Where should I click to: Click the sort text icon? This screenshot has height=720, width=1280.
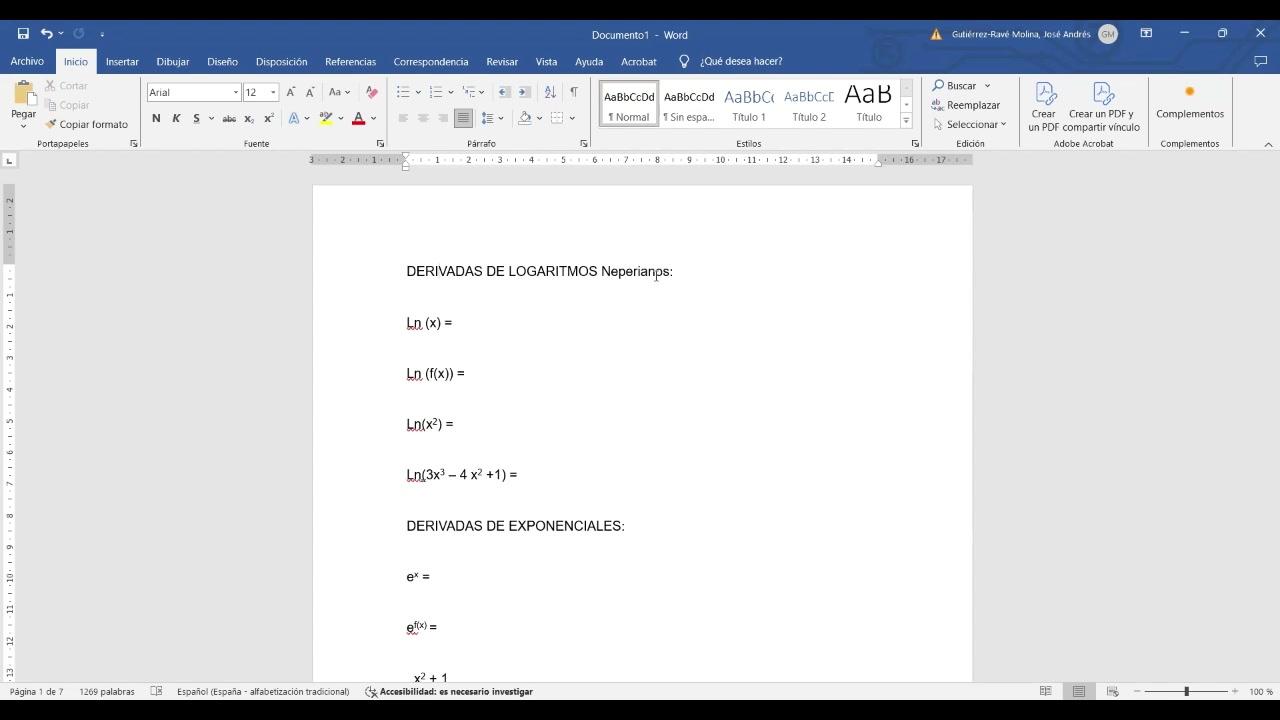click(x=549, y=92)
